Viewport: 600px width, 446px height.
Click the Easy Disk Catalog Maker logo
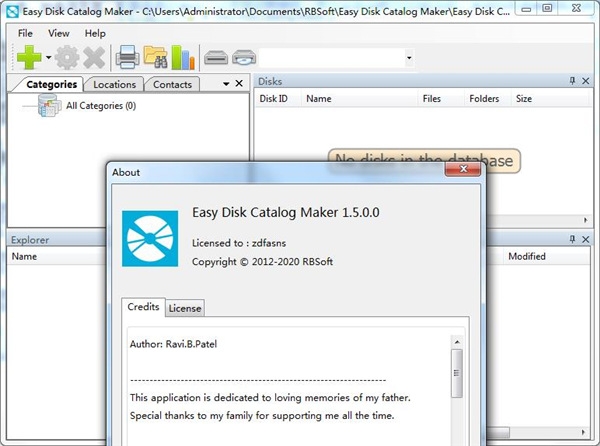point(150,238)
